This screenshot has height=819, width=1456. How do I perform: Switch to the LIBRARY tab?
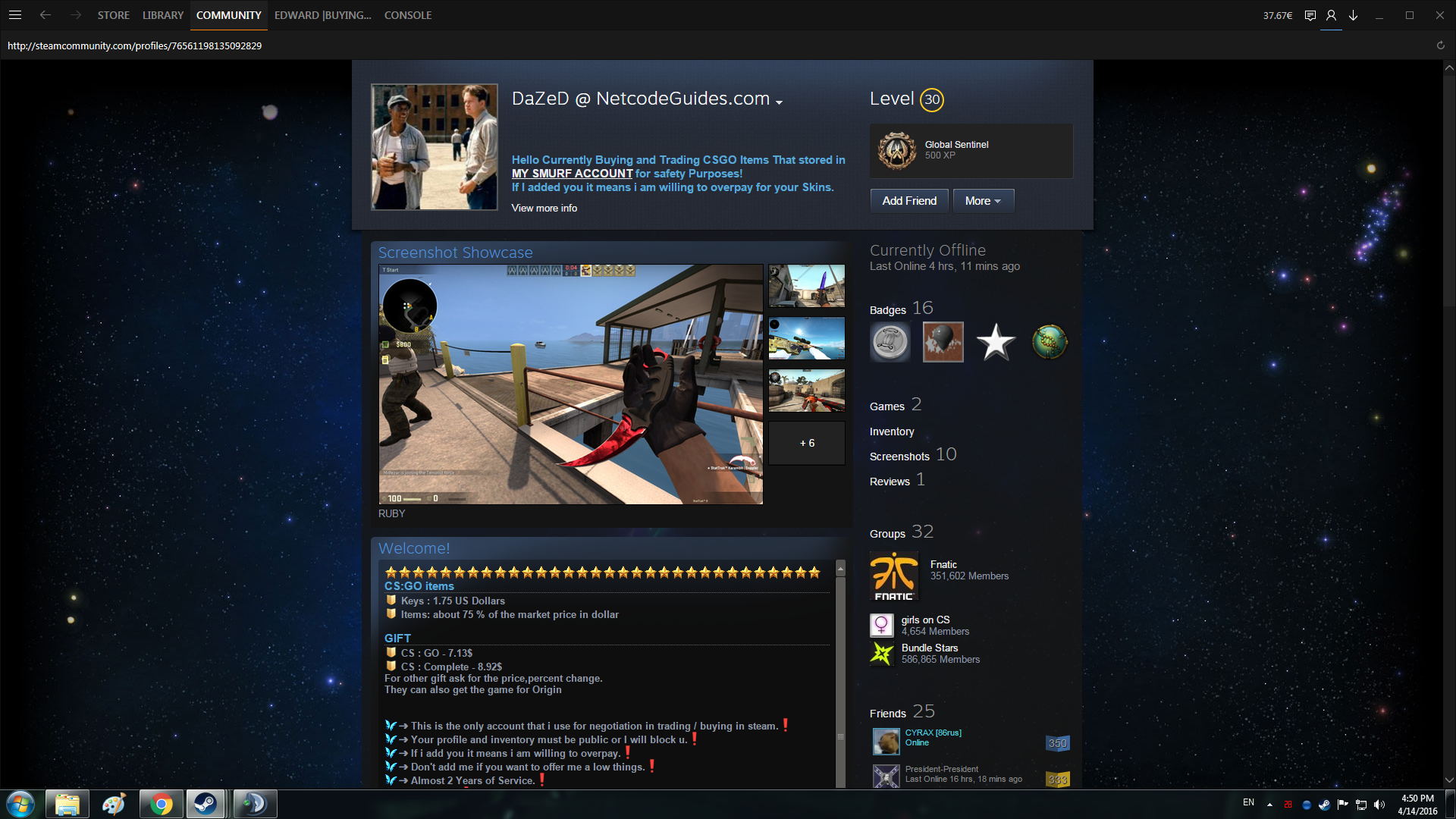[x=163, y=15]
